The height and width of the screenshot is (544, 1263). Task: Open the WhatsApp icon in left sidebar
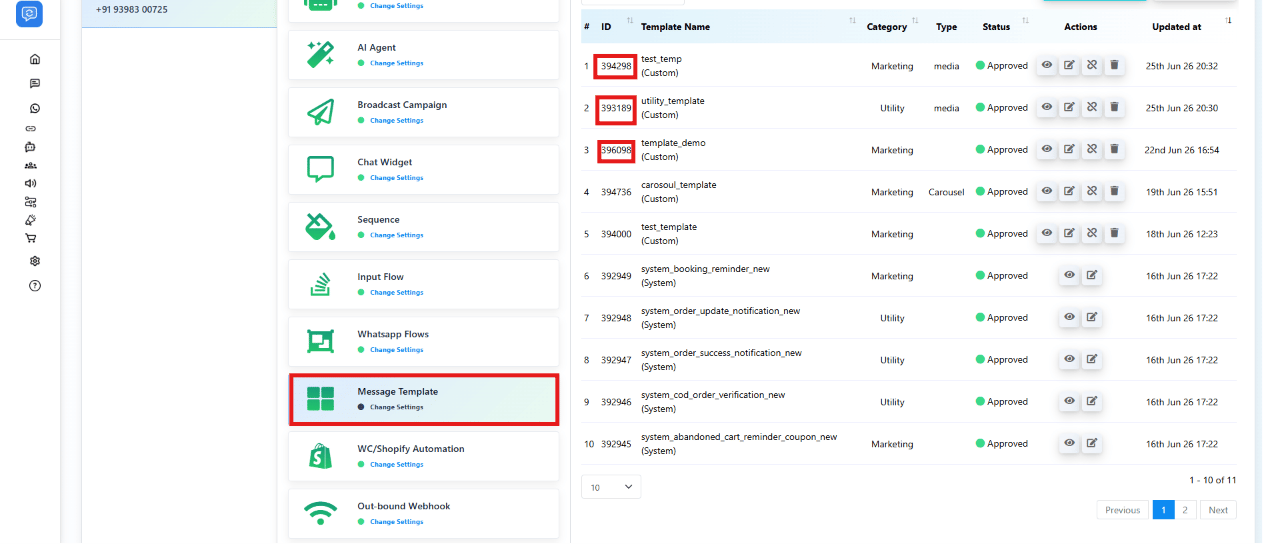35,108
